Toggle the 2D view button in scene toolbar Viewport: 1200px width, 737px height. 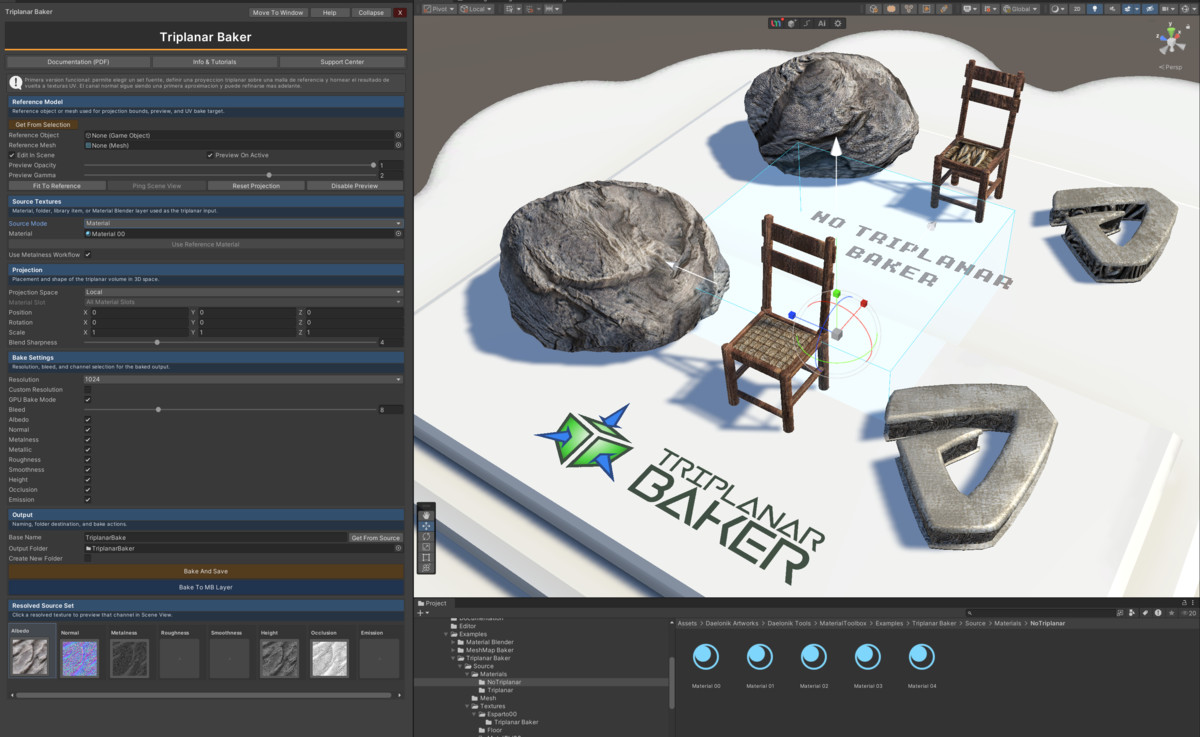(1077, 8)
